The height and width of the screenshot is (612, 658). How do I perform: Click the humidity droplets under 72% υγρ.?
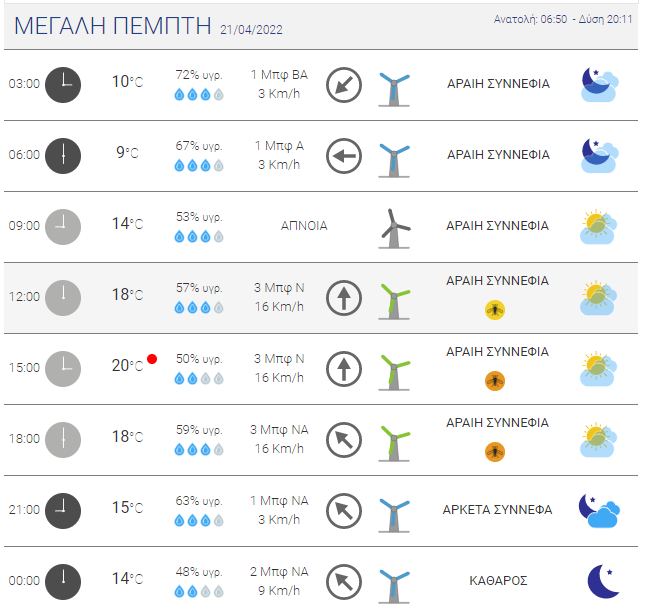tap(199, 94)
